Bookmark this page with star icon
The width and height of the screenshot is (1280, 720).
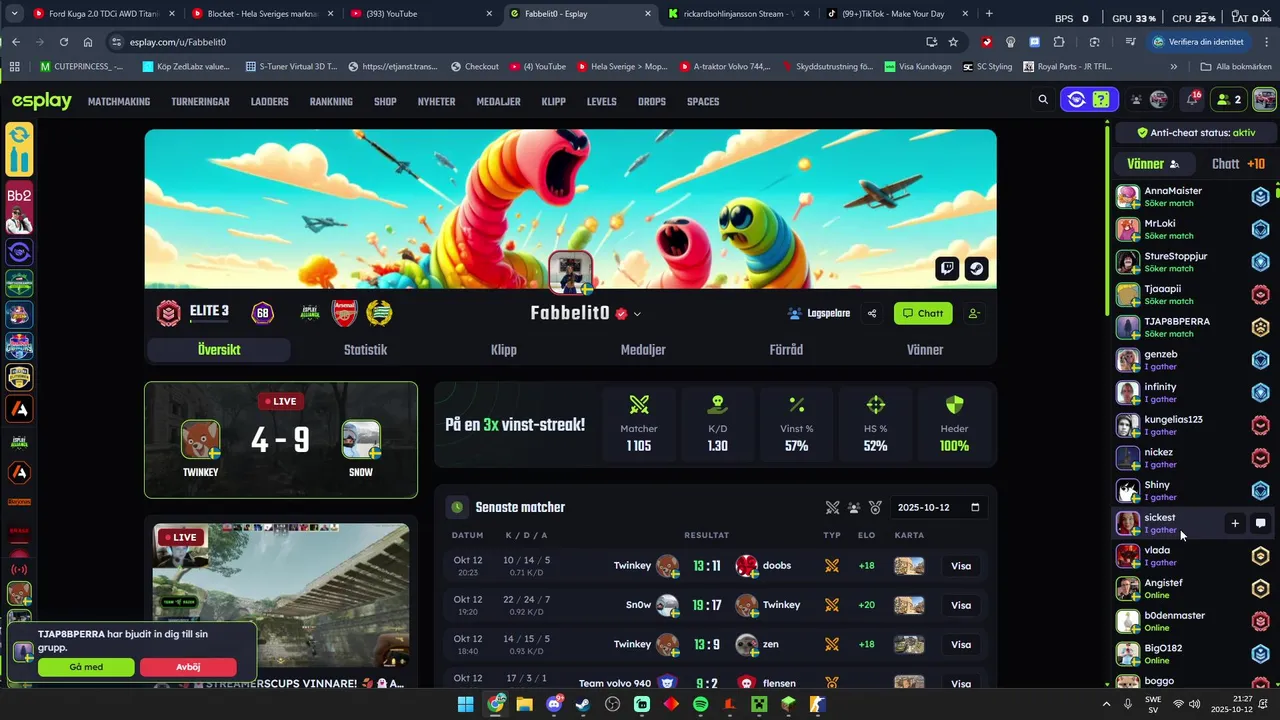tap(953, 42)
